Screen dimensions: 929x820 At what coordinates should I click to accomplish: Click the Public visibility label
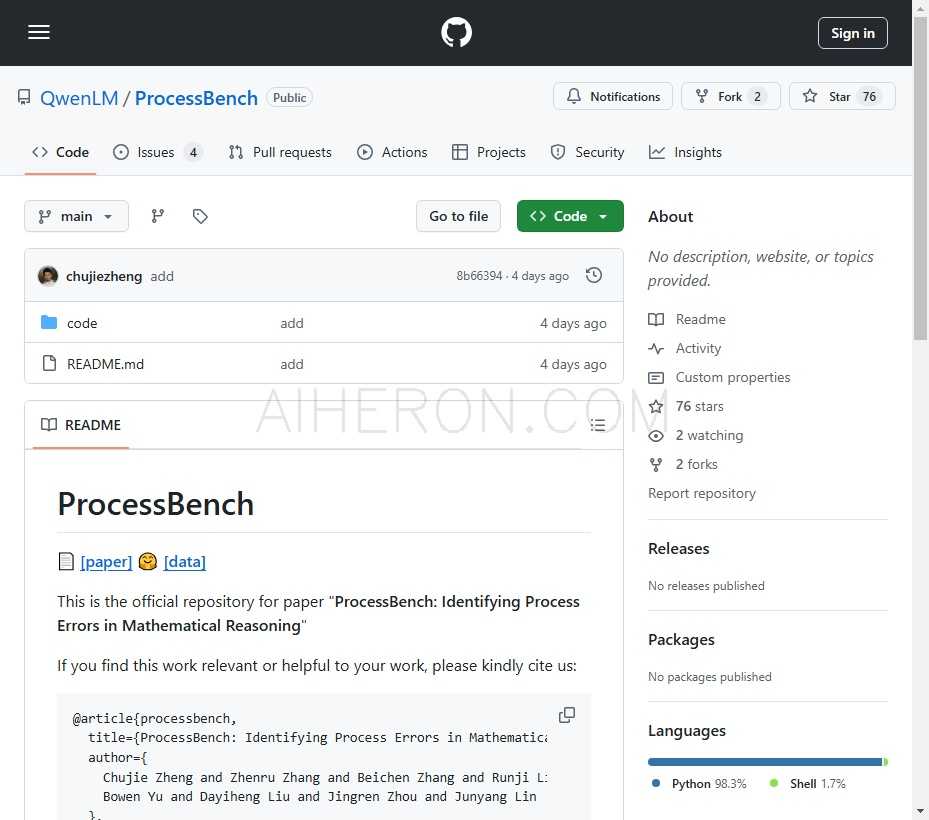pos(289,97)
